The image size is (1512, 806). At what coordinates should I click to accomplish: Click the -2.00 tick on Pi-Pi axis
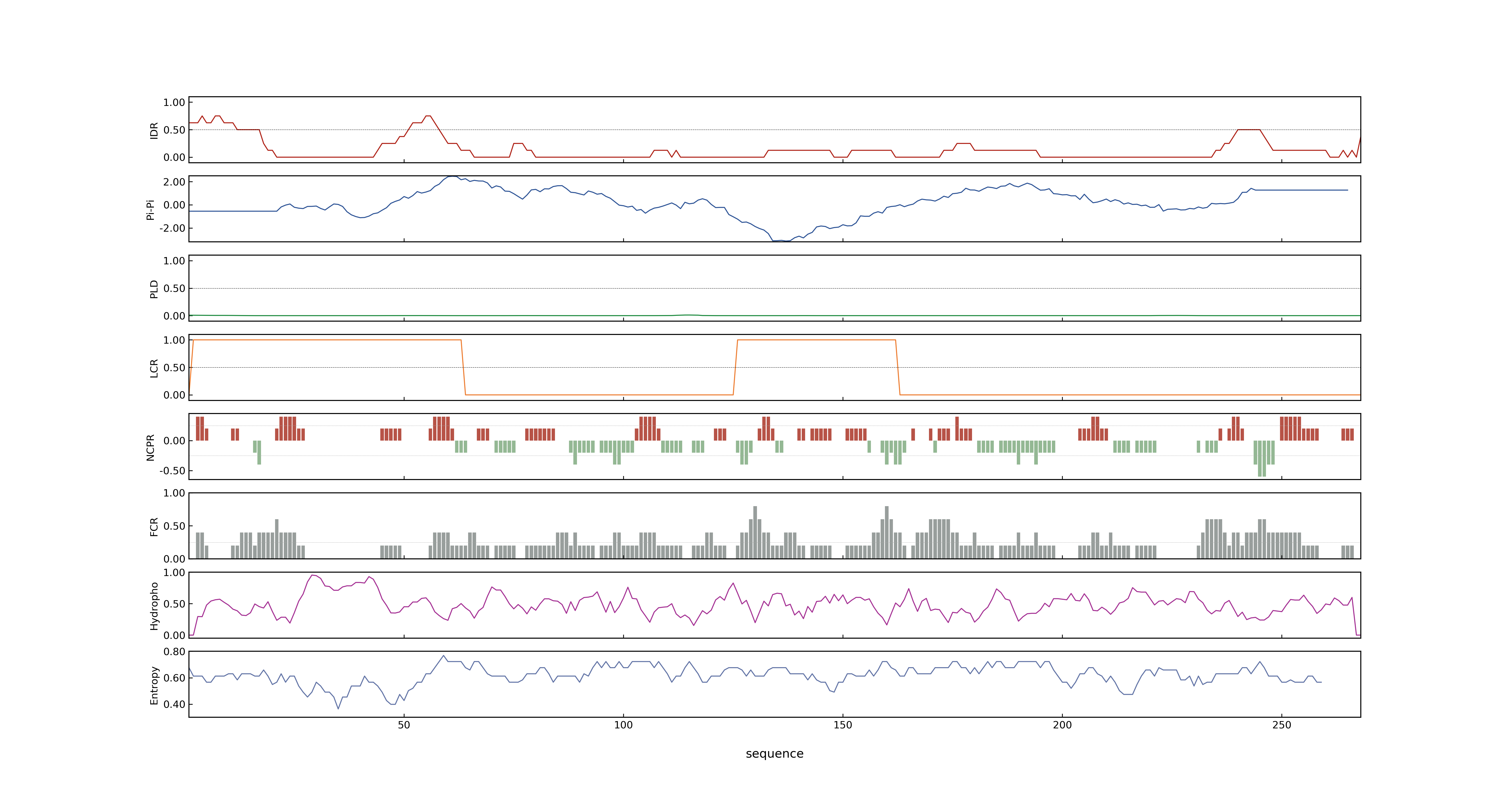point(172,228)
